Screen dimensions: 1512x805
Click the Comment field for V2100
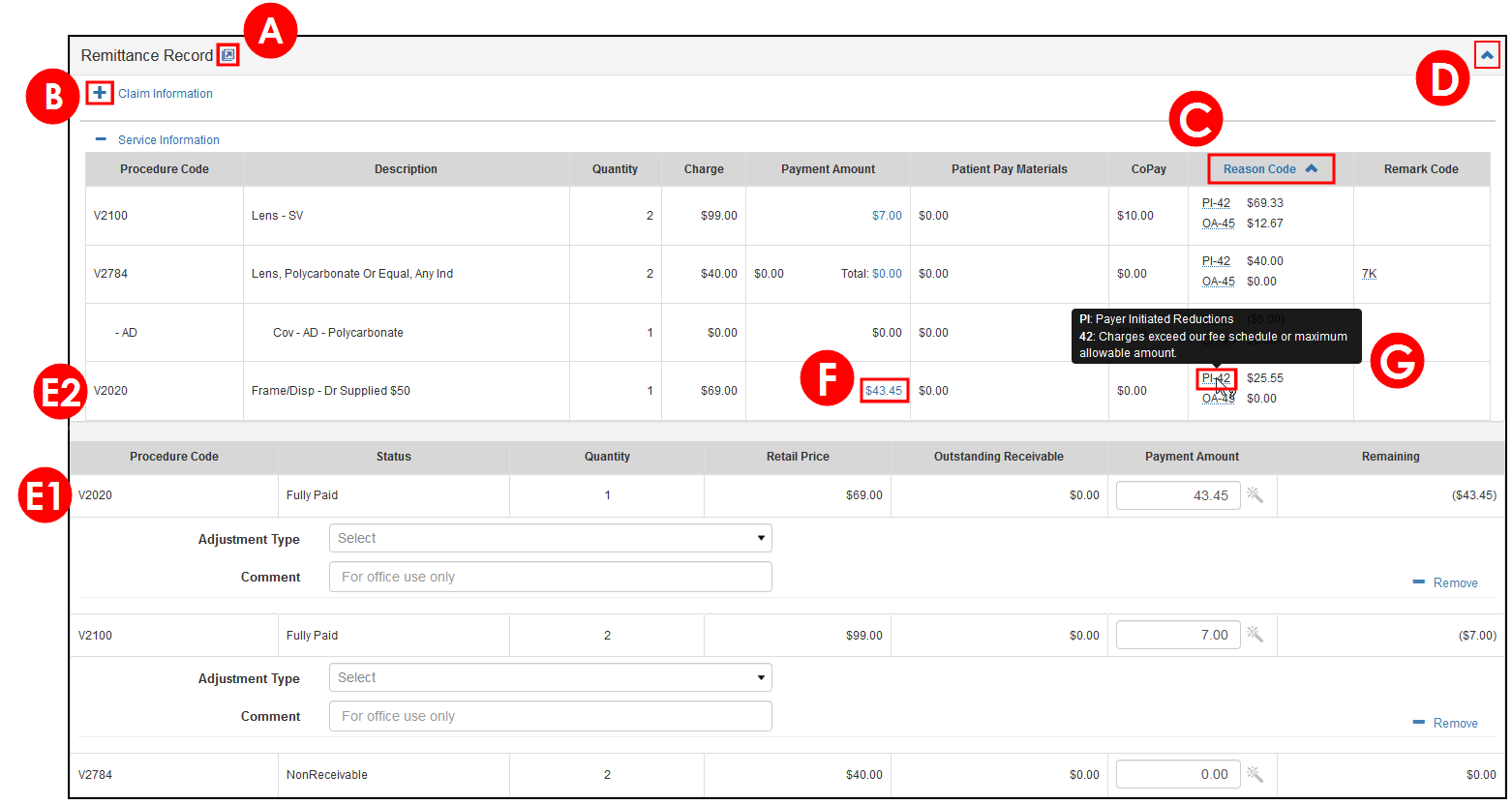point(550,716)
